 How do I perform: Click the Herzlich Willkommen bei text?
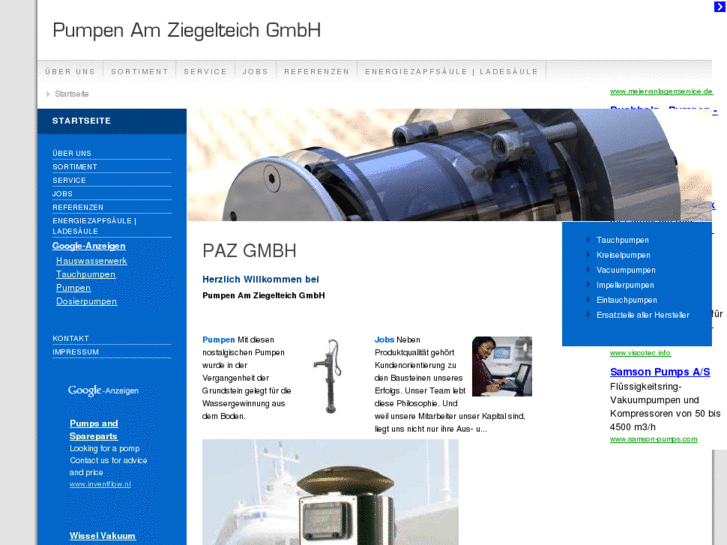[261, 279]
